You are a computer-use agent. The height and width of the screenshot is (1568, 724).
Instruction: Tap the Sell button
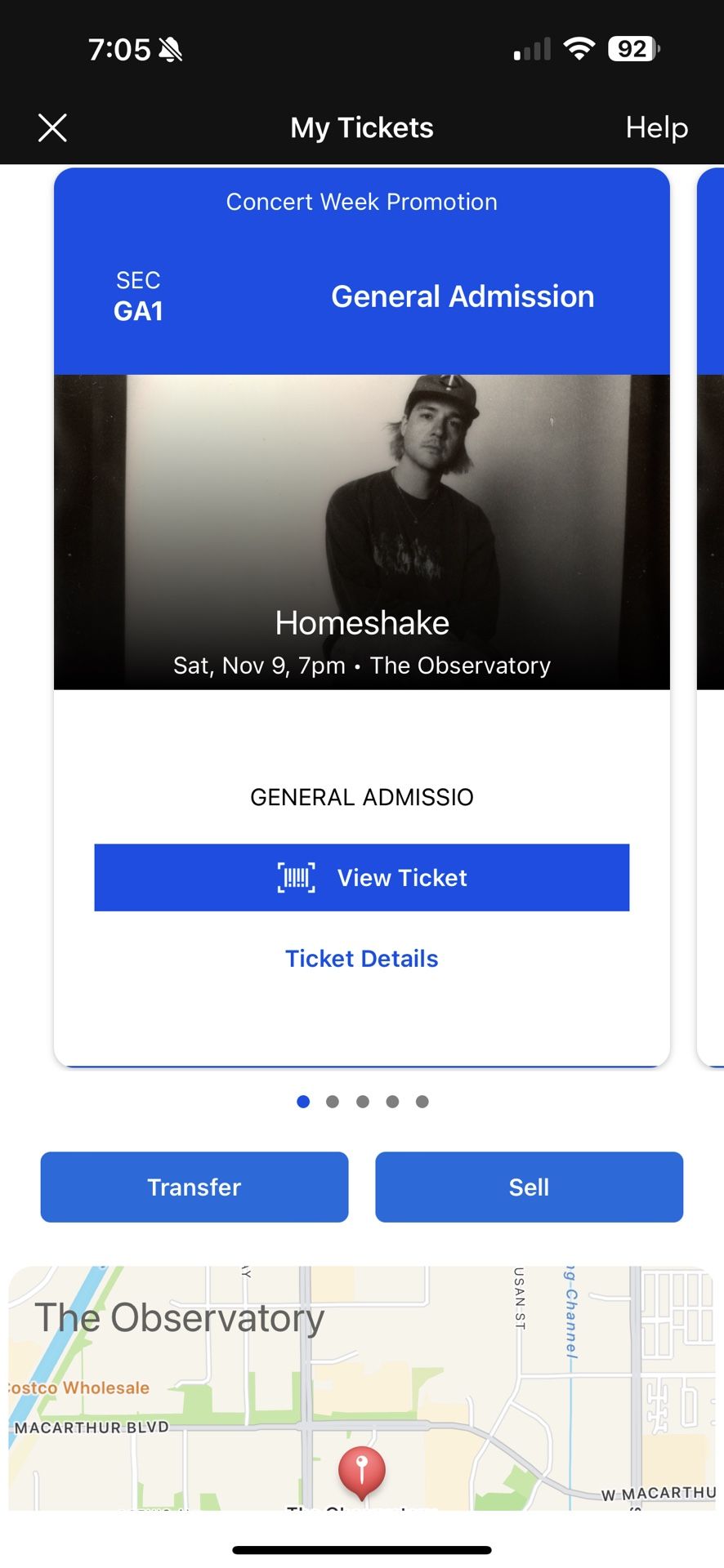pyautogui.click(x=529, y=1187)
